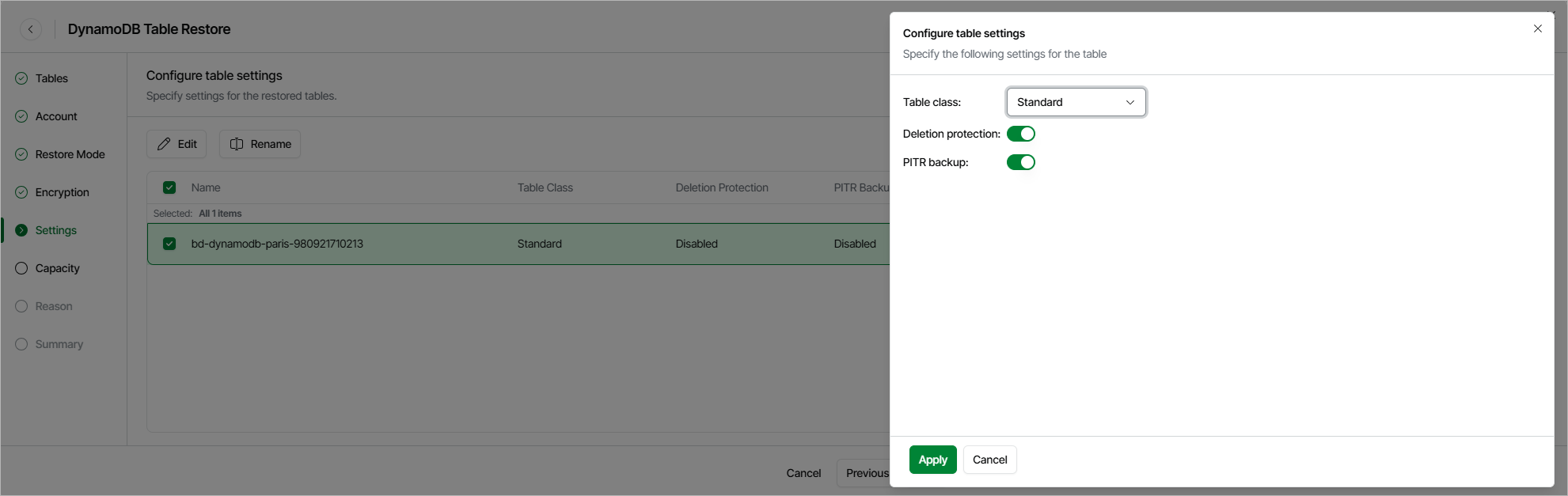Click the Capacity step circle icon
The width and height of the screenshot is (1568, 496).
21,268
